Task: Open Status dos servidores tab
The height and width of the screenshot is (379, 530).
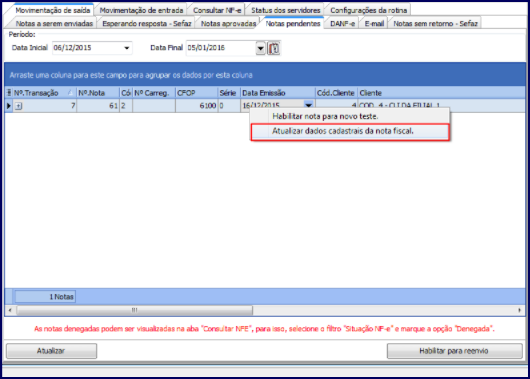Action: (286, 10)
